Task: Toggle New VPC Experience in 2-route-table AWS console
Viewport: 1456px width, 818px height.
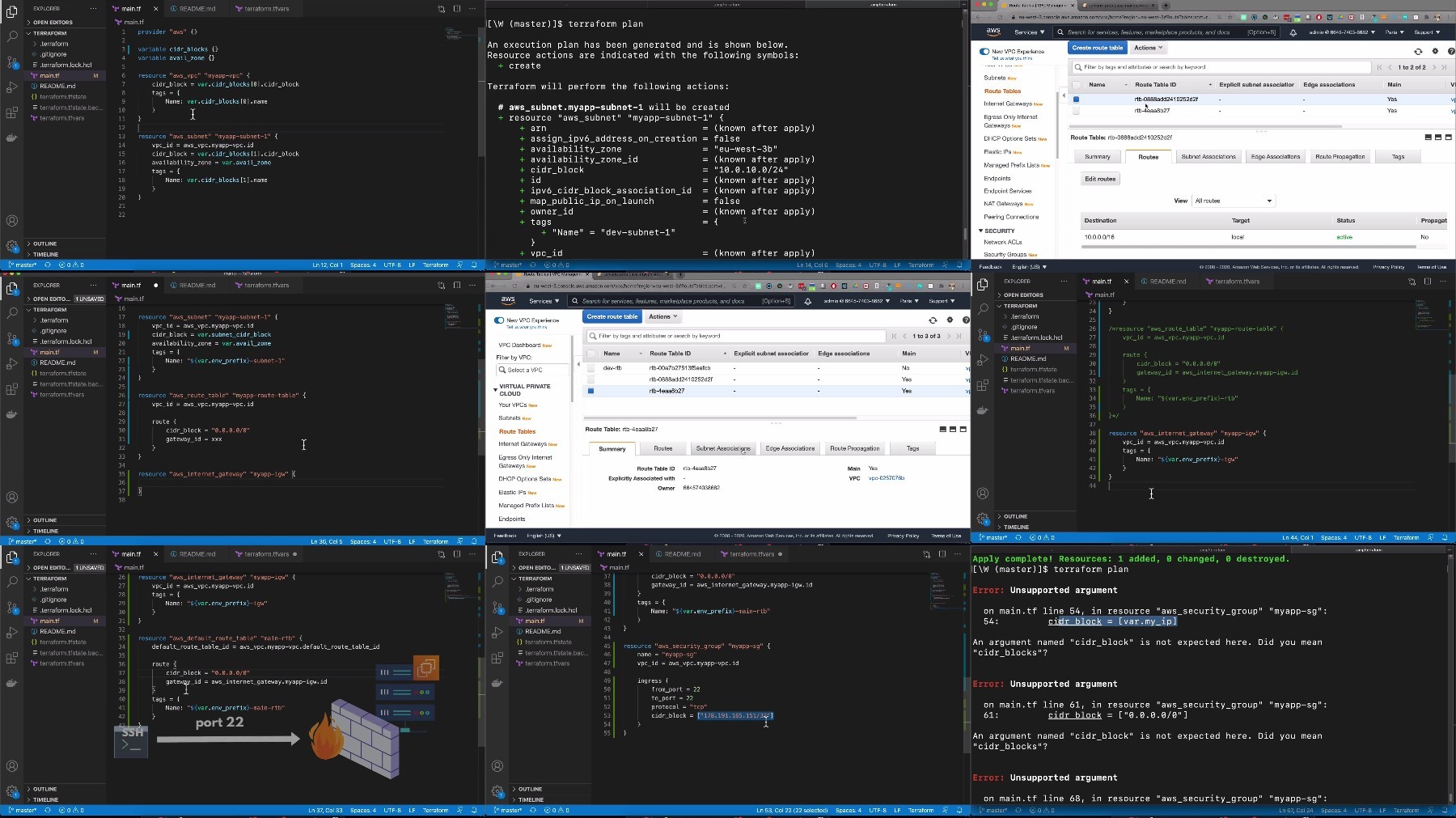Action: pyautogui.click(x=984, y=51)
